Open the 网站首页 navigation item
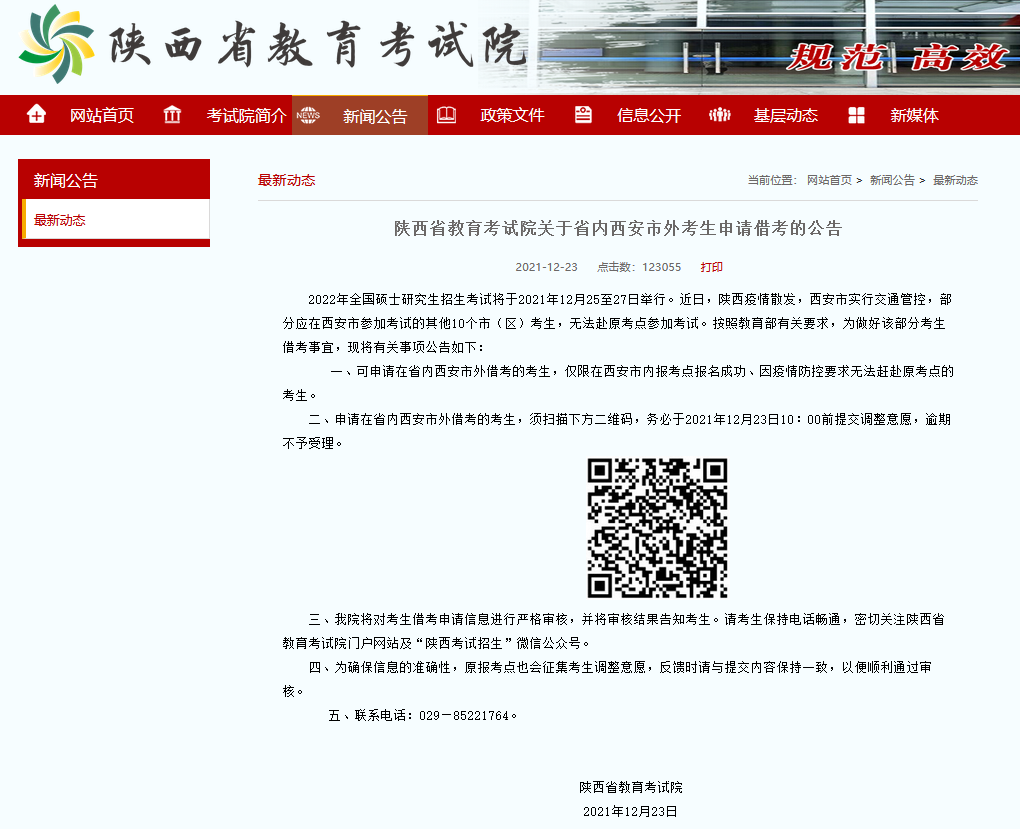The height and width of the screenshot is (829, 1020). 104,114
